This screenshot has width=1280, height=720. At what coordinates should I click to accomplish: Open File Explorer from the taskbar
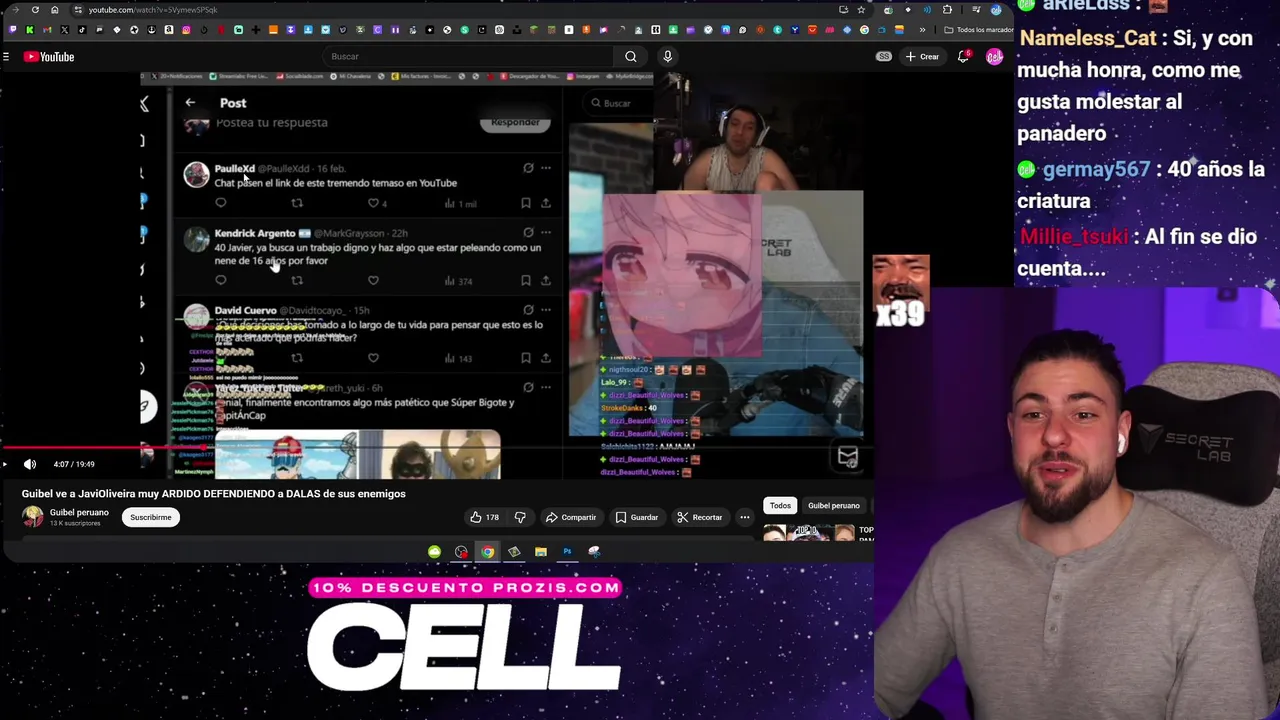click(541, 552)
